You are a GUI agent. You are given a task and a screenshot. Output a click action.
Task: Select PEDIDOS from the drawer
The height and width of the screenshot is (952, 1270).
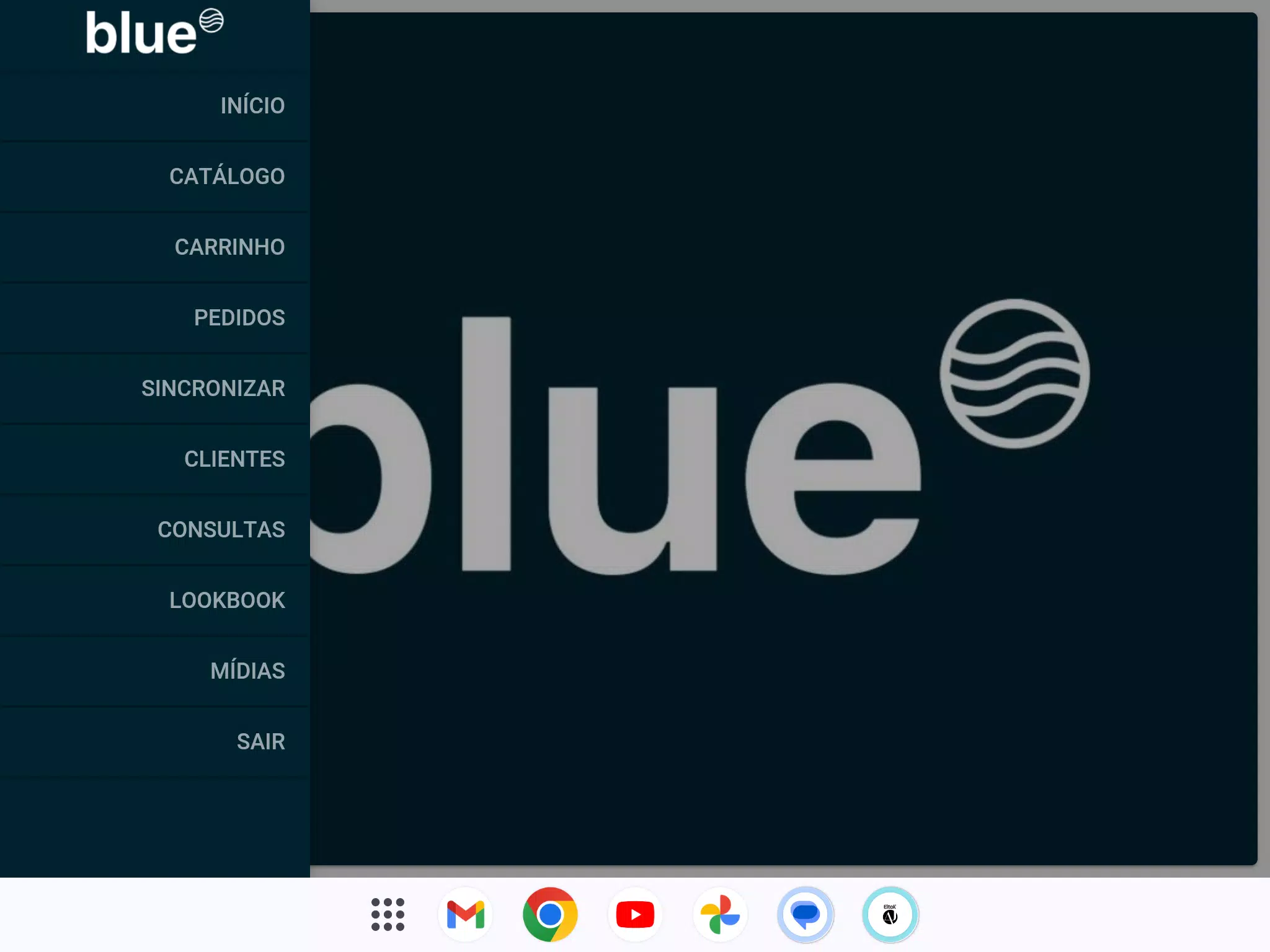155,318
